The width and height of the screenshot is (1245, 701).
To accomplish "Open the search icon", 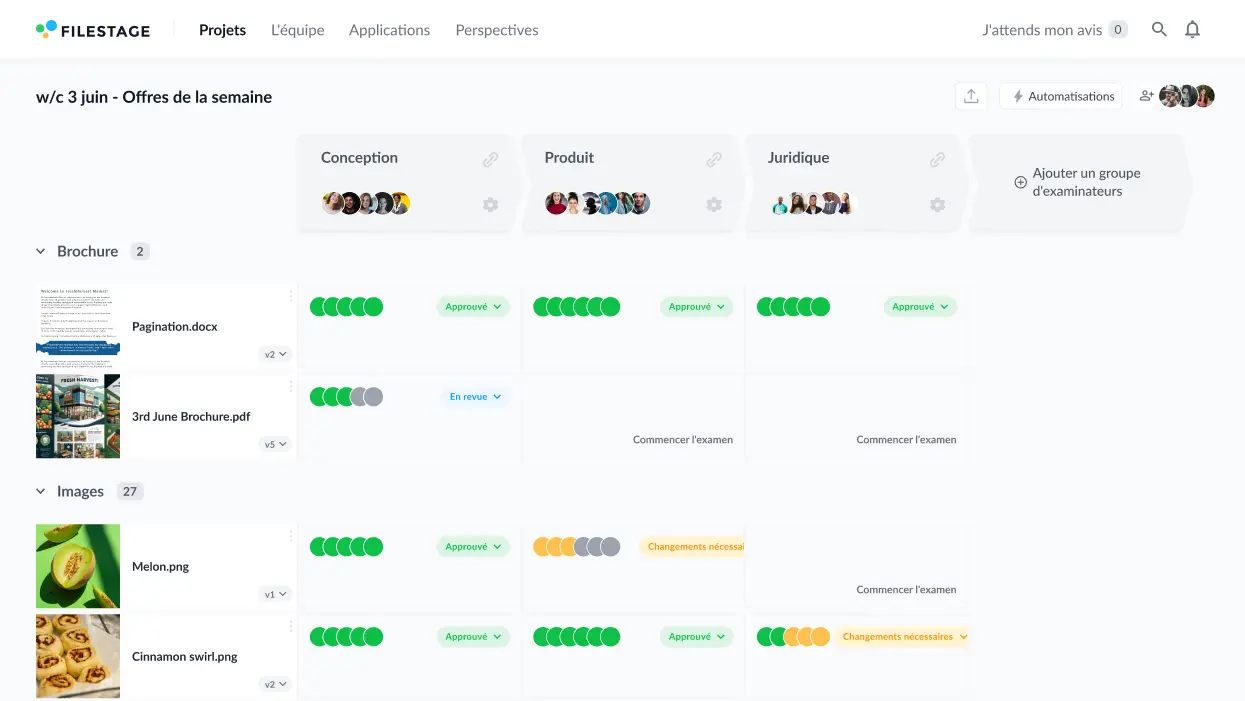I will coord(1158,29).
